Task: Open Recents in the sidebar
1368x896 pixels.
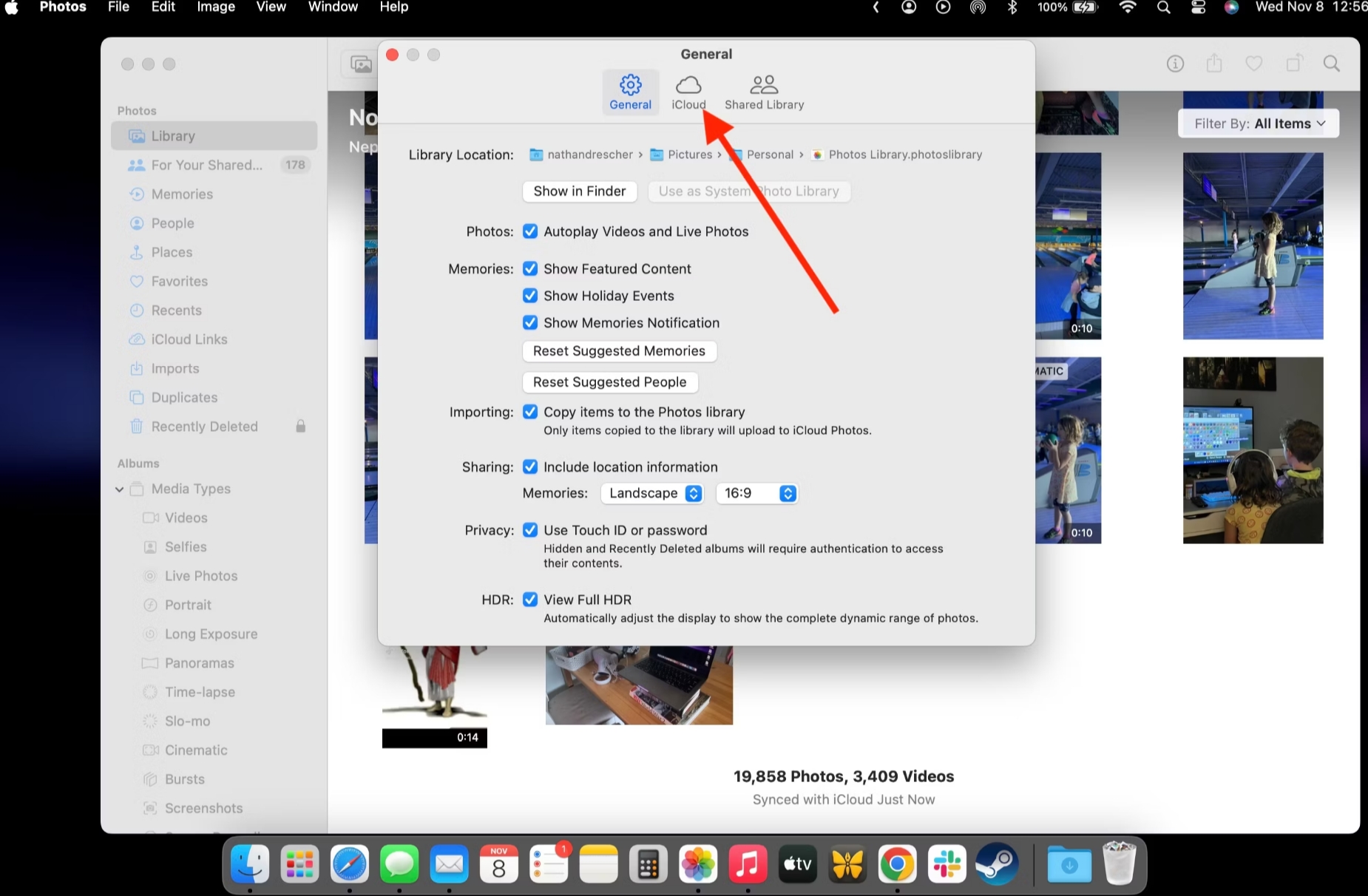Action: click(x=214, y=310)
